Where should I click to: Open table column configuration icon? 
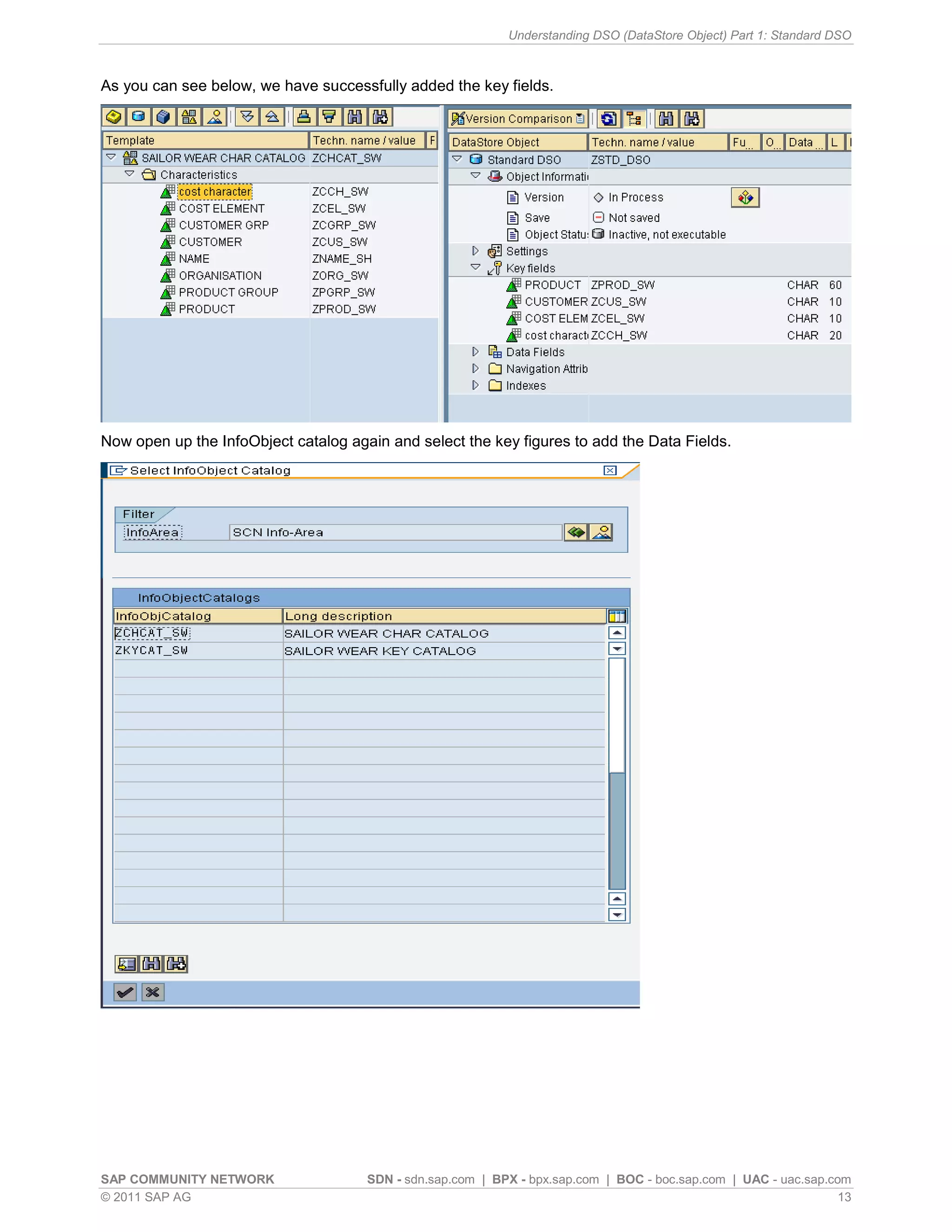click(x=618, y=616)
